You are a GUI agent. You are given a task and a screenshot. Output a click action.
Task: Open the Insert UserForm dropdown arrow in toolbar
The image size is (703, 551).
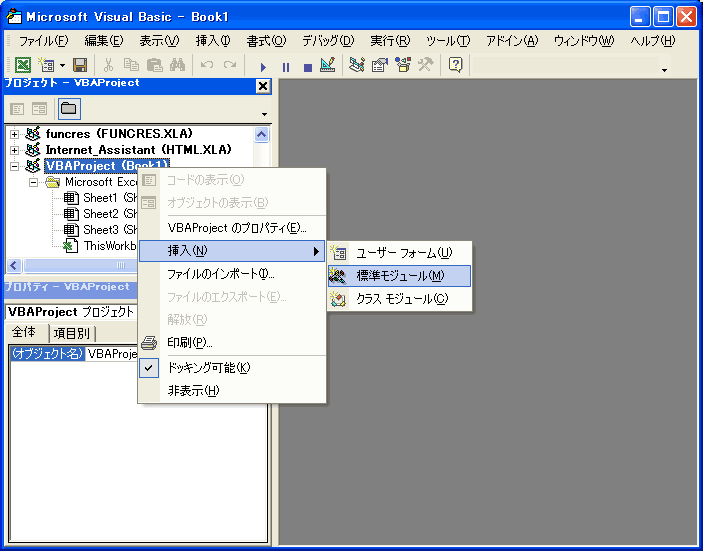pyautogui.click(x=62, y=65)
